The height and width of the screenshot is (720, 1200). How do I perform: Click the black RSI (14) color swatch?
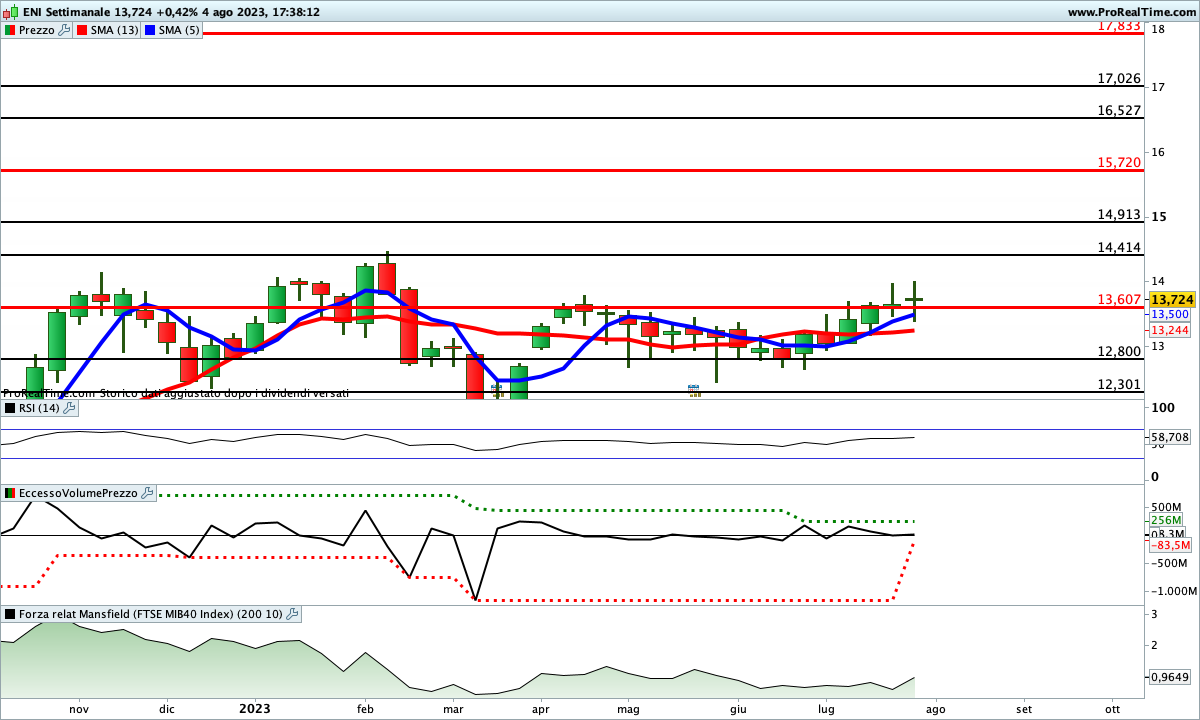pos(10,408)
